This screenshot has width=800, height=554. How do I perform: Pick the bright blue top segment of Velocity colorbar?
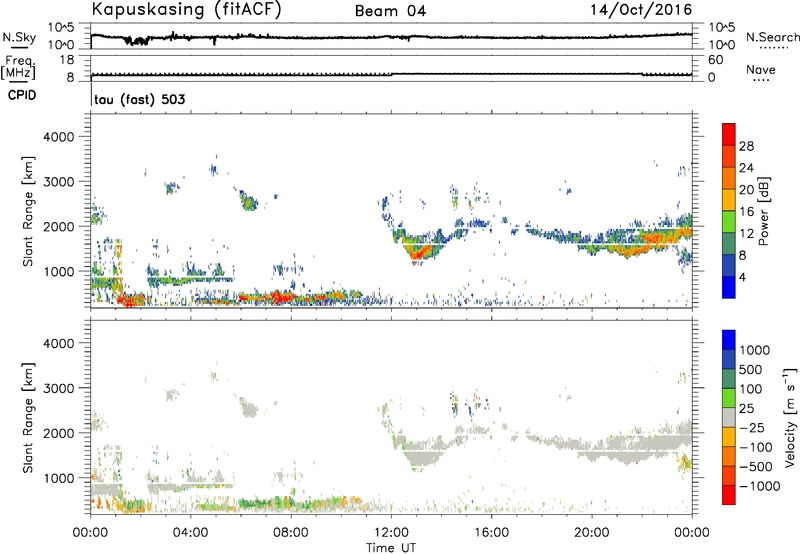[x=729, y=340]
